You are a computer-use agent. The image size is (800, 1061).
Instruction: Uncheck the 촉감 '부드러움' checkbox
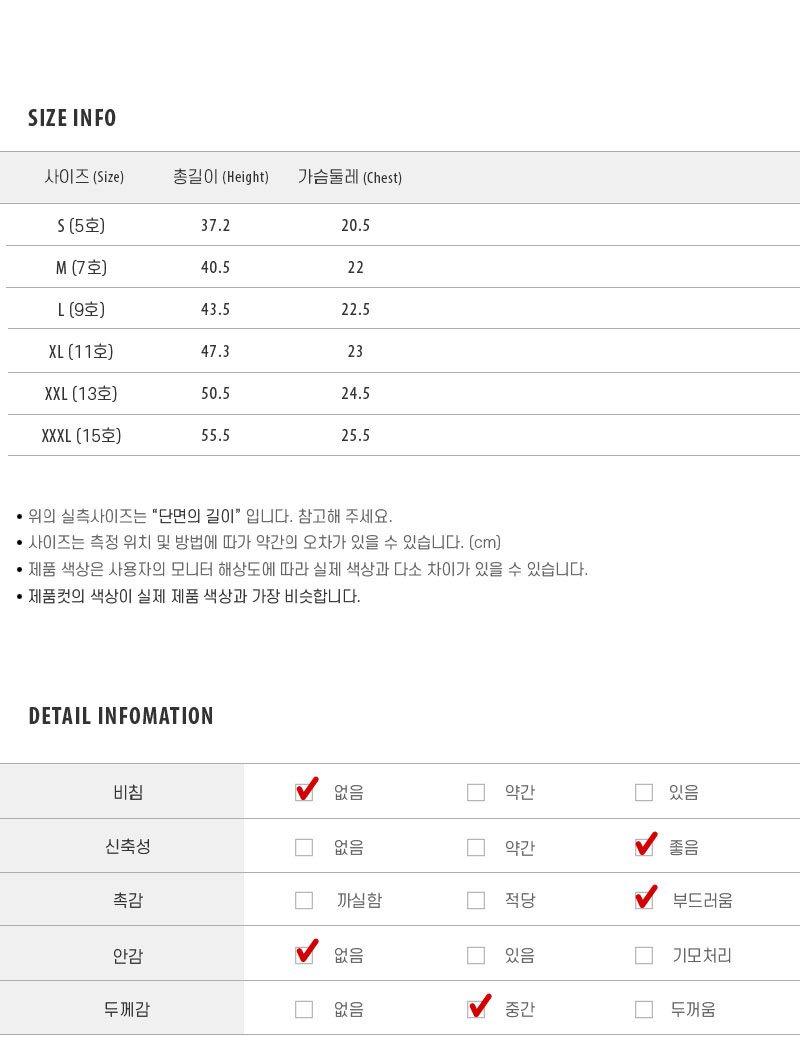tap(644, 901)
